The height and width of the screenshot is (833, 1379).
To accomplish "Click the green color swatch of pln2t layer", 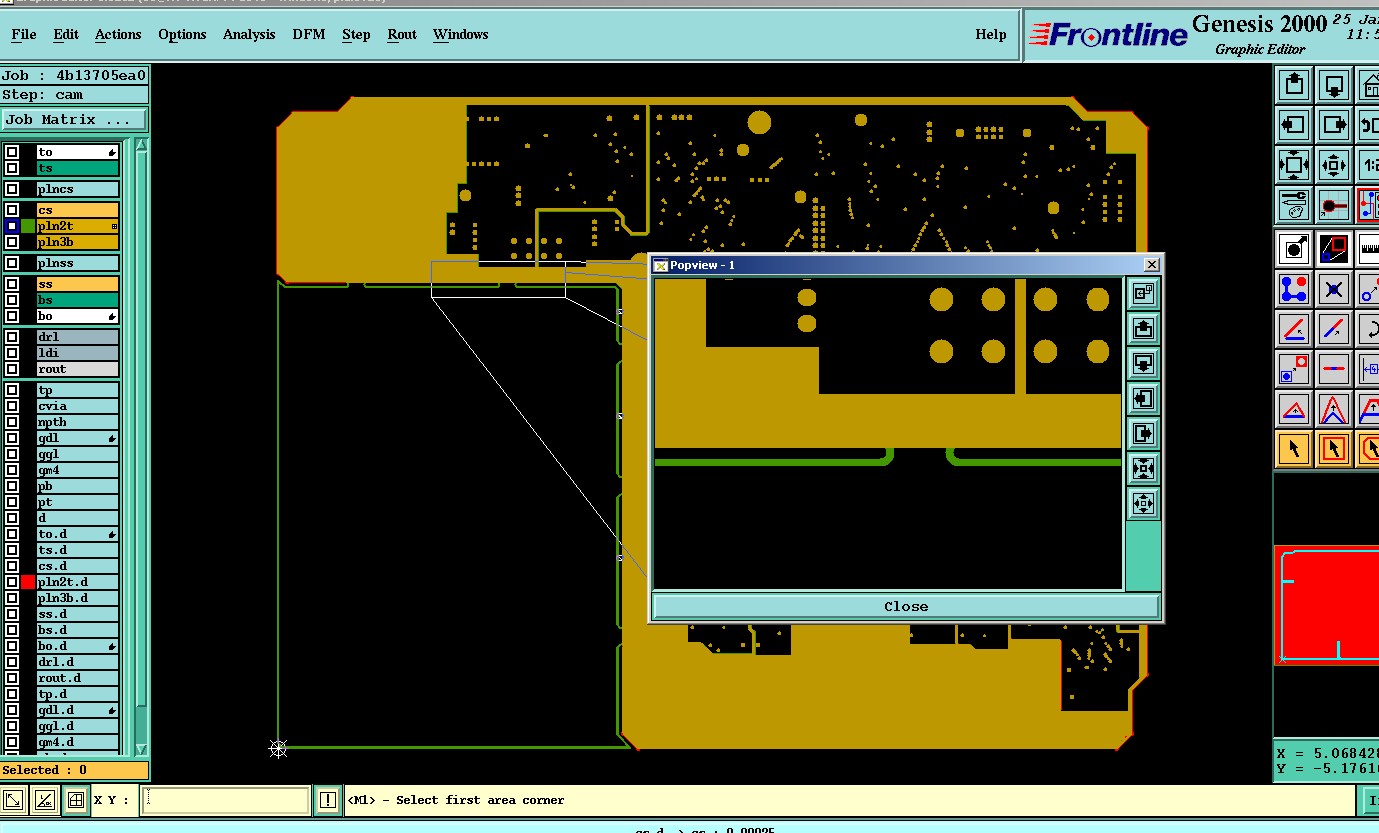I will tap(28, 226).
